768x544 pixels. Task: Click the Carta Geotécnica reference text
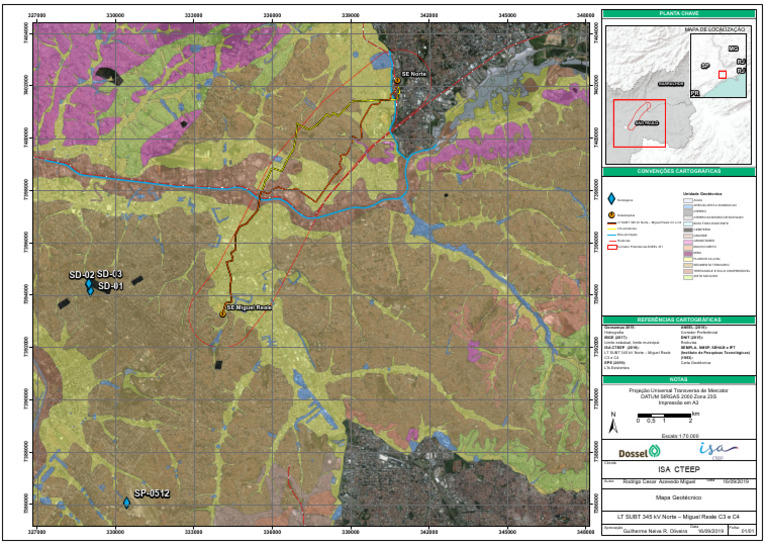click(x=695, y=363)
